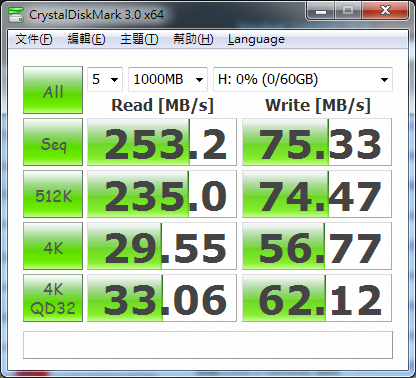The height and width of the screenshot is (378, 416).
Task: Select the 4K QD32 read result 33.06
Action: pyautogui.click(x=162, y=298)
